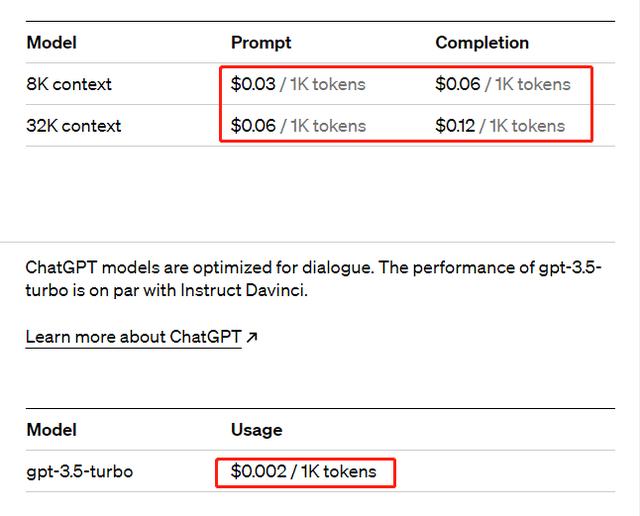Image resolution: width=640 pixels, height=516 pixels.
Task: Click the gpt-3.5-turbo model name
Action: [80, 472]
